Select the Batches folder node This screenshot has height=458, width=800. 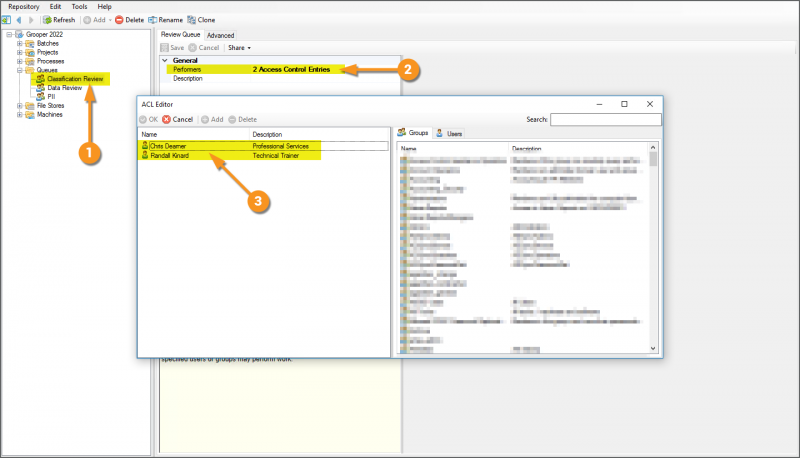[47, 43]
